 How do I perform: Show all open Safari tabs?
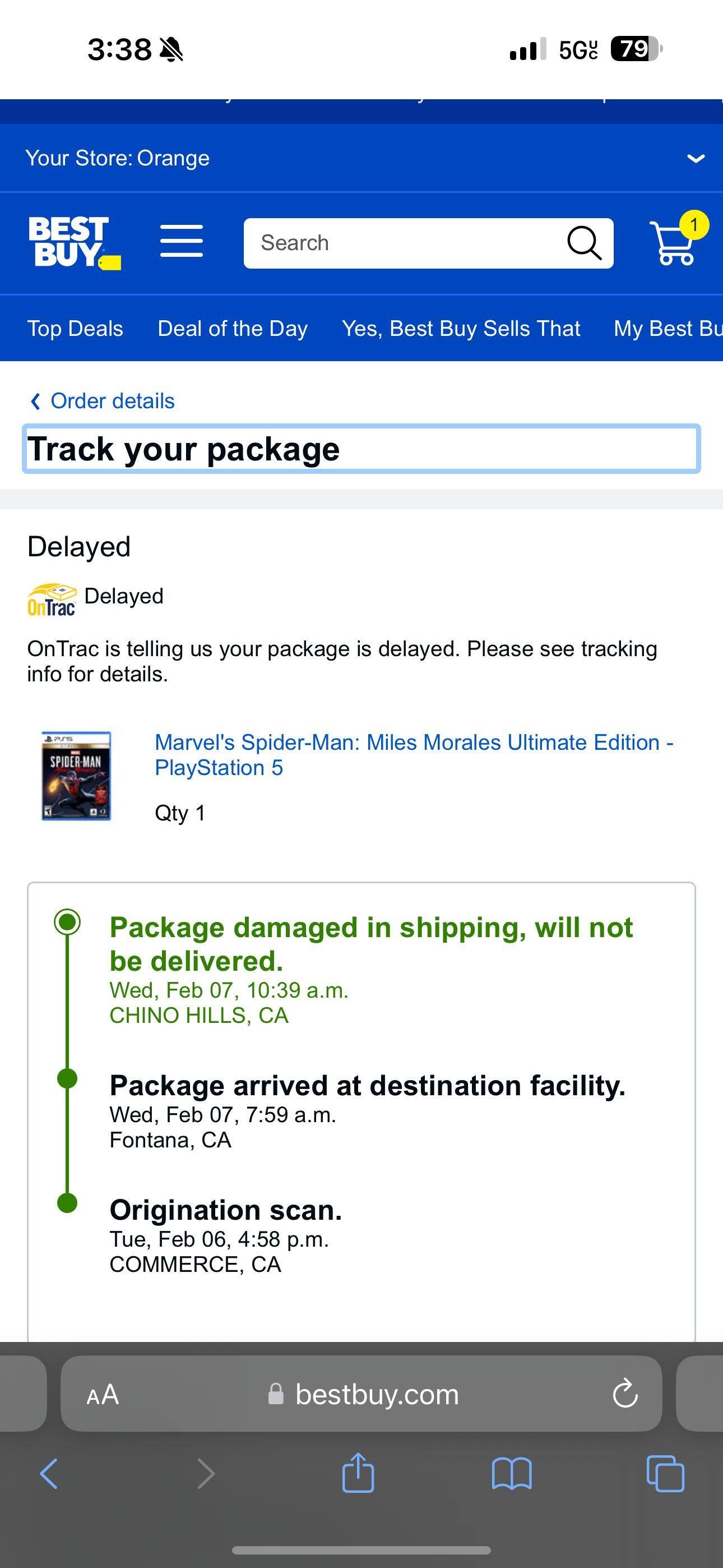tap(665, 1474)
